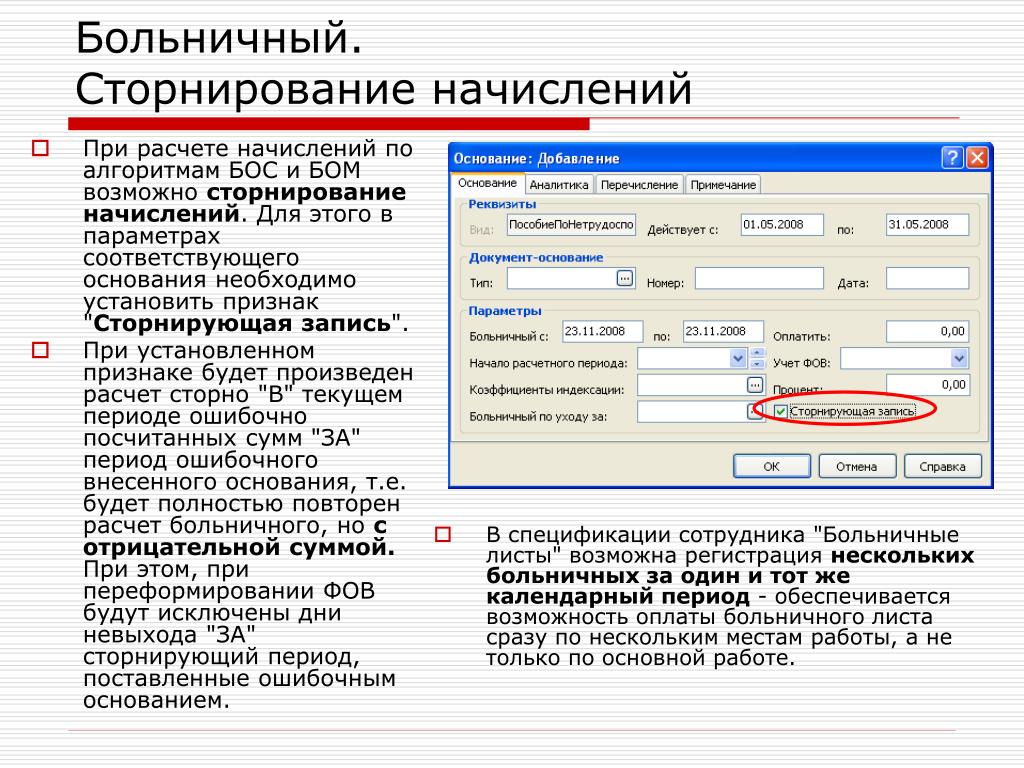Toggle the Сторнирующая запись checkbox
The height and width of the screenshot is (768, 1024).
tap(780, 411)
